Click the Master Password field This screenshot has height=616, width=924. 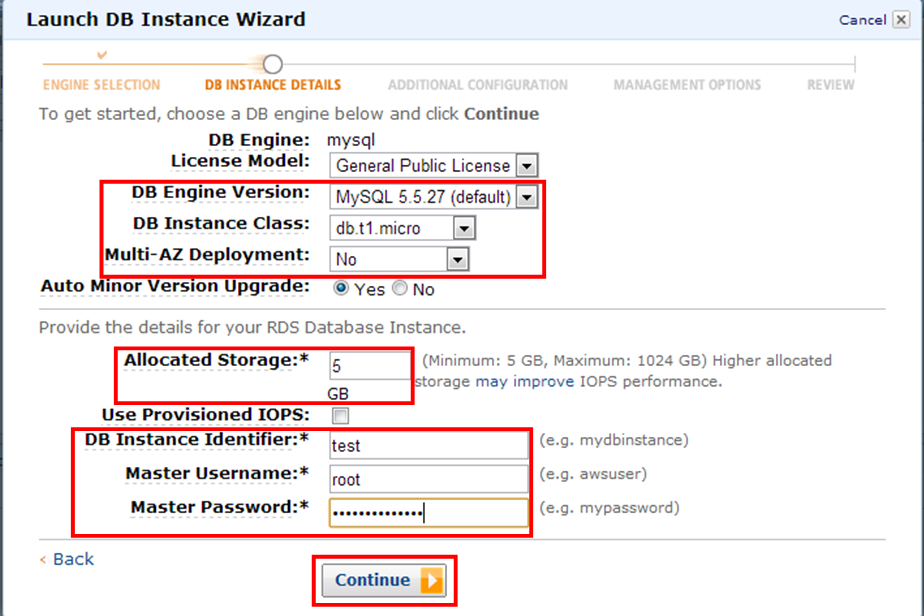[429, 513]
